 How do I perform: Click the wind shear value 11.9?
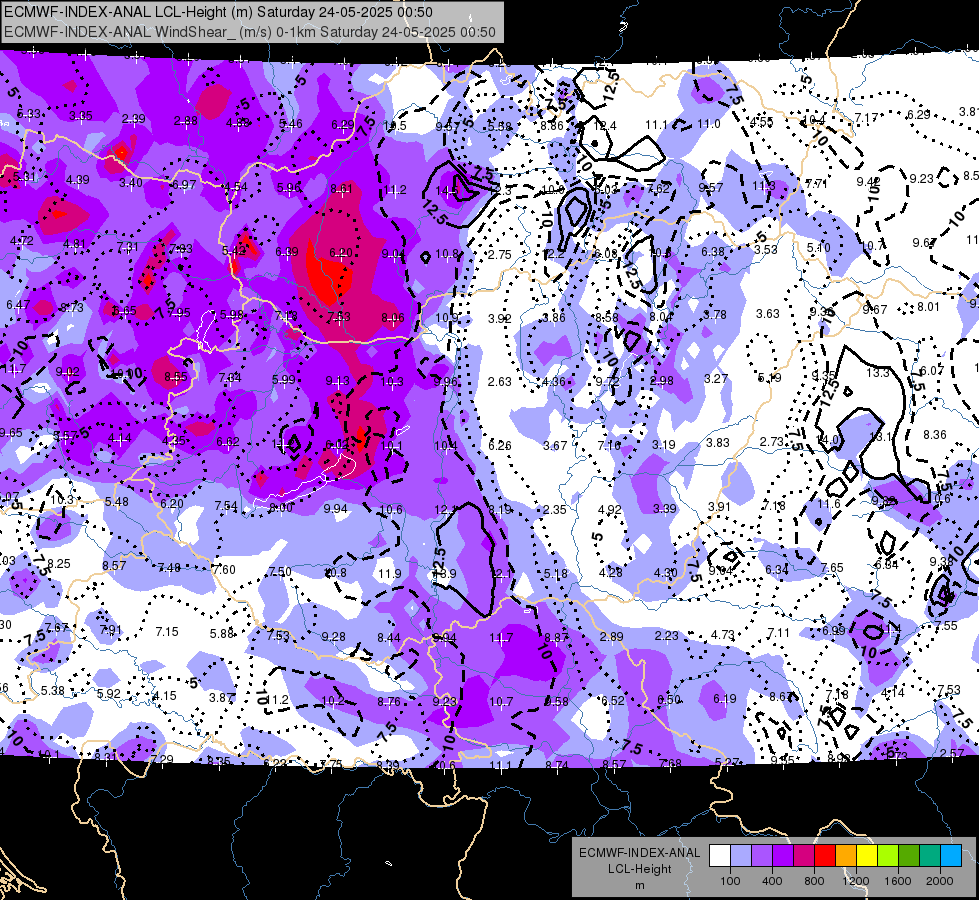coord(390,573)
